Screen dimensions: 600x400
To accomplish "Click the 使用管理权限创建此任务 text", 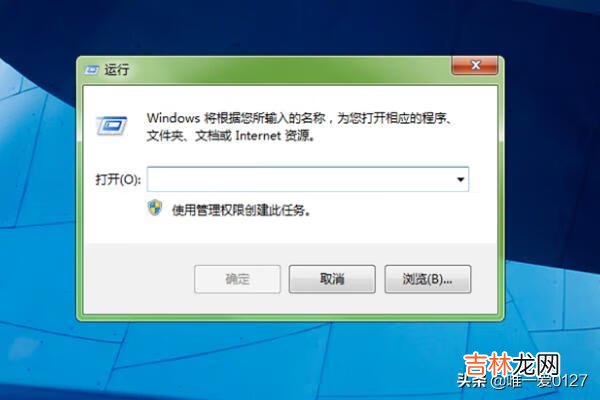I will click(x=241, y=210).
